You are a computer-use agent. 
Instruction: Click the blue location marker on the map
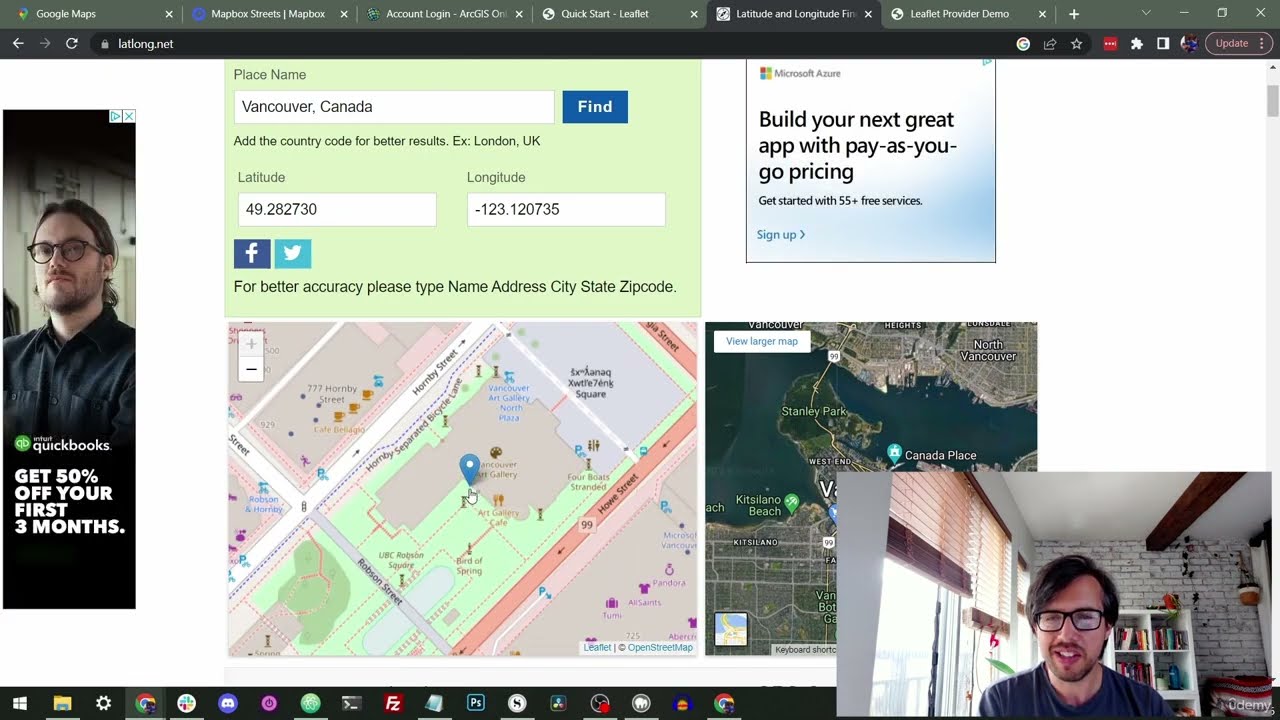tap(469, 468)
